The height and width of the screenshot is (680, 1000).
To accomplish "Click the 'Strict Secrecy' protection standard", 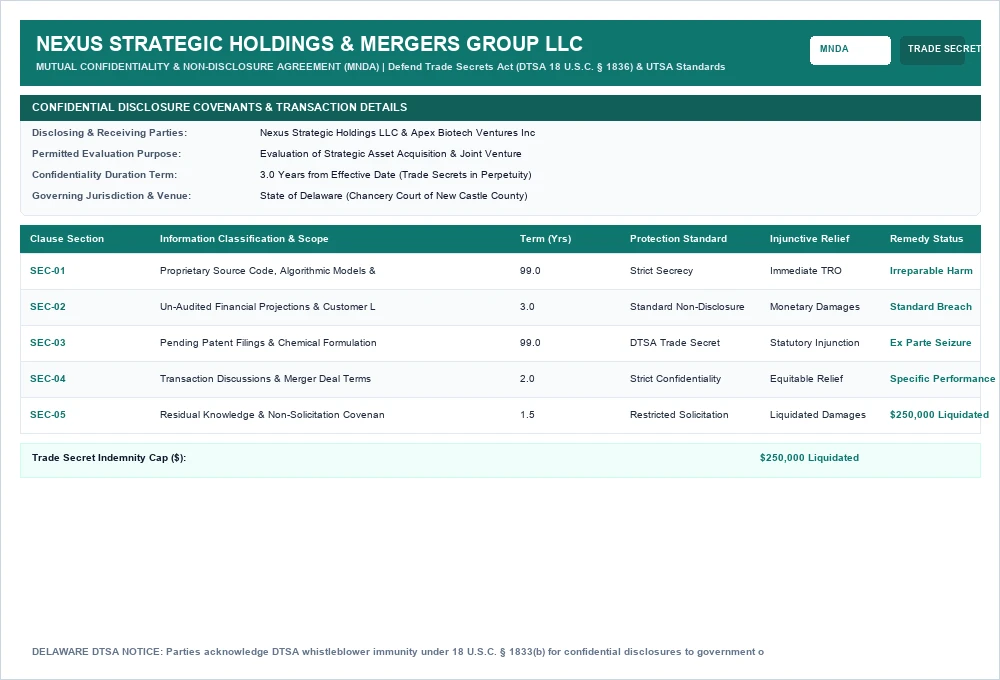I will (x=661, y=270).
